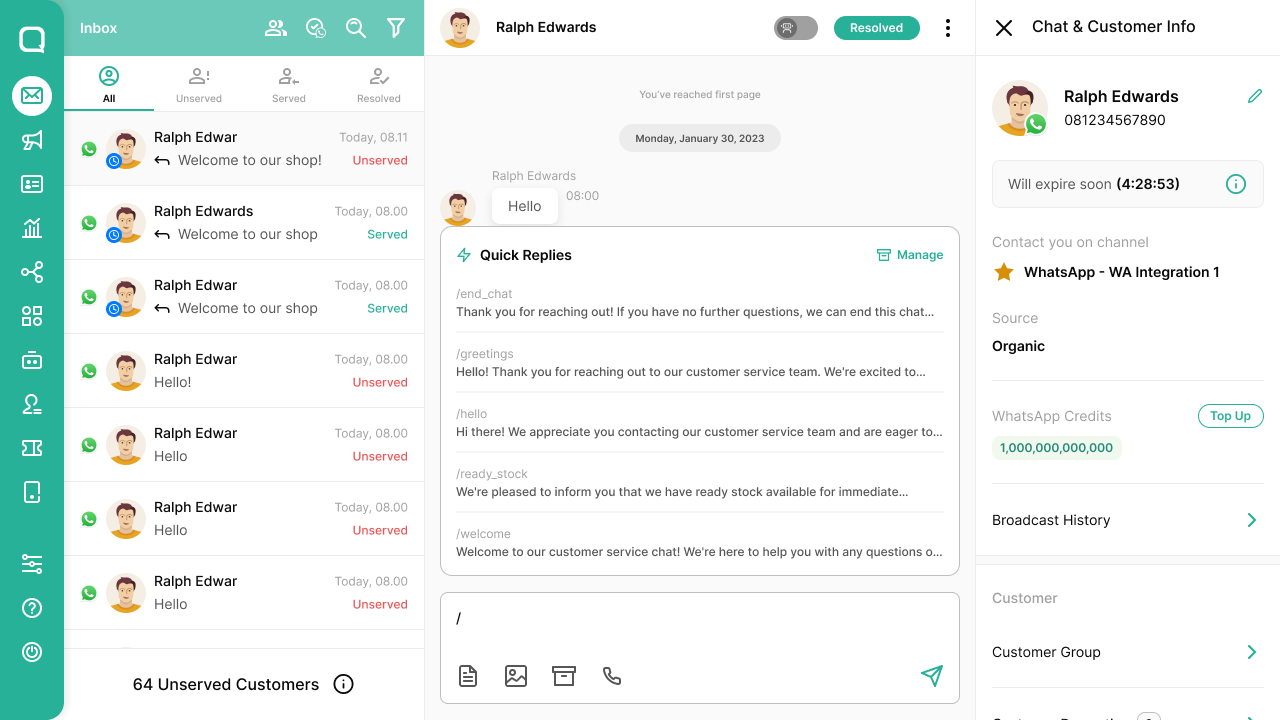The image size is (1280, 720).
Task: Open the conversation with message Hello!
Action: pos(244,371)
